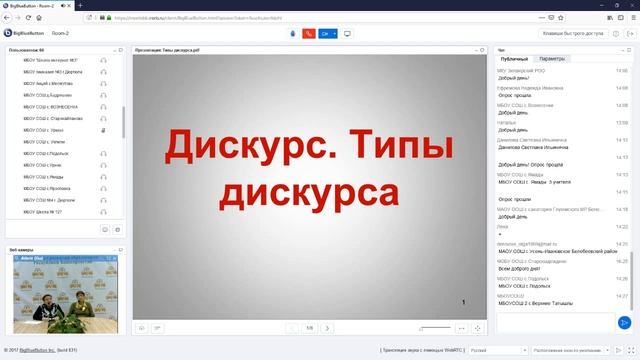Click the browser address bar
Screen dimensions: 640x360
pos(310,18)
